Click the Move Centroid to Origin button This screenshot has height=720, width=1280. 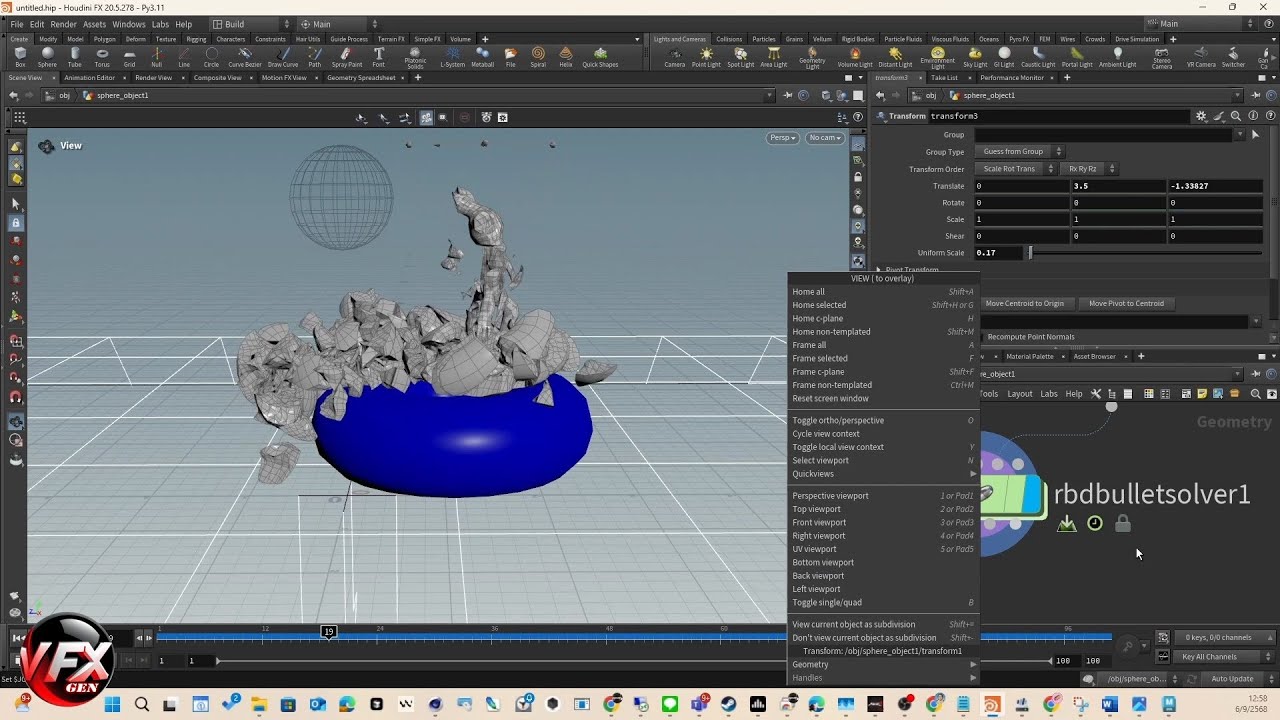1024,303
